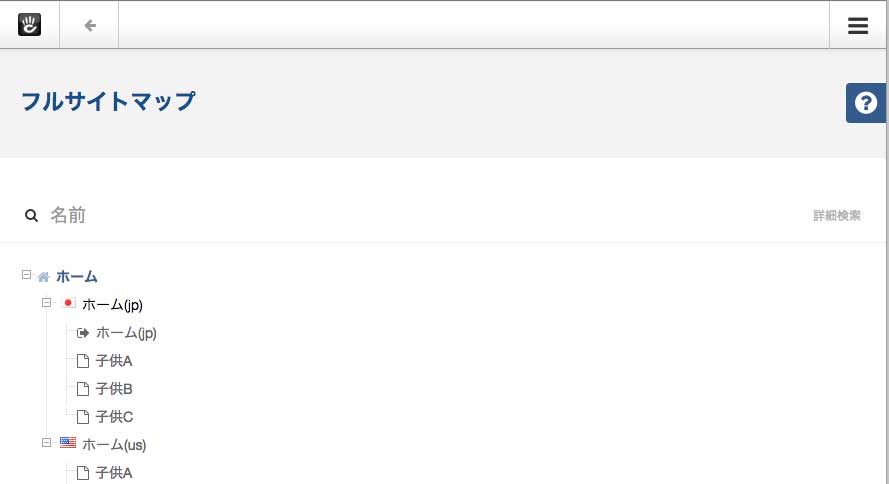This screenshot has width=889, height=484.
Task: Click page icon of 子供B
Action: [x=83, y=389]
